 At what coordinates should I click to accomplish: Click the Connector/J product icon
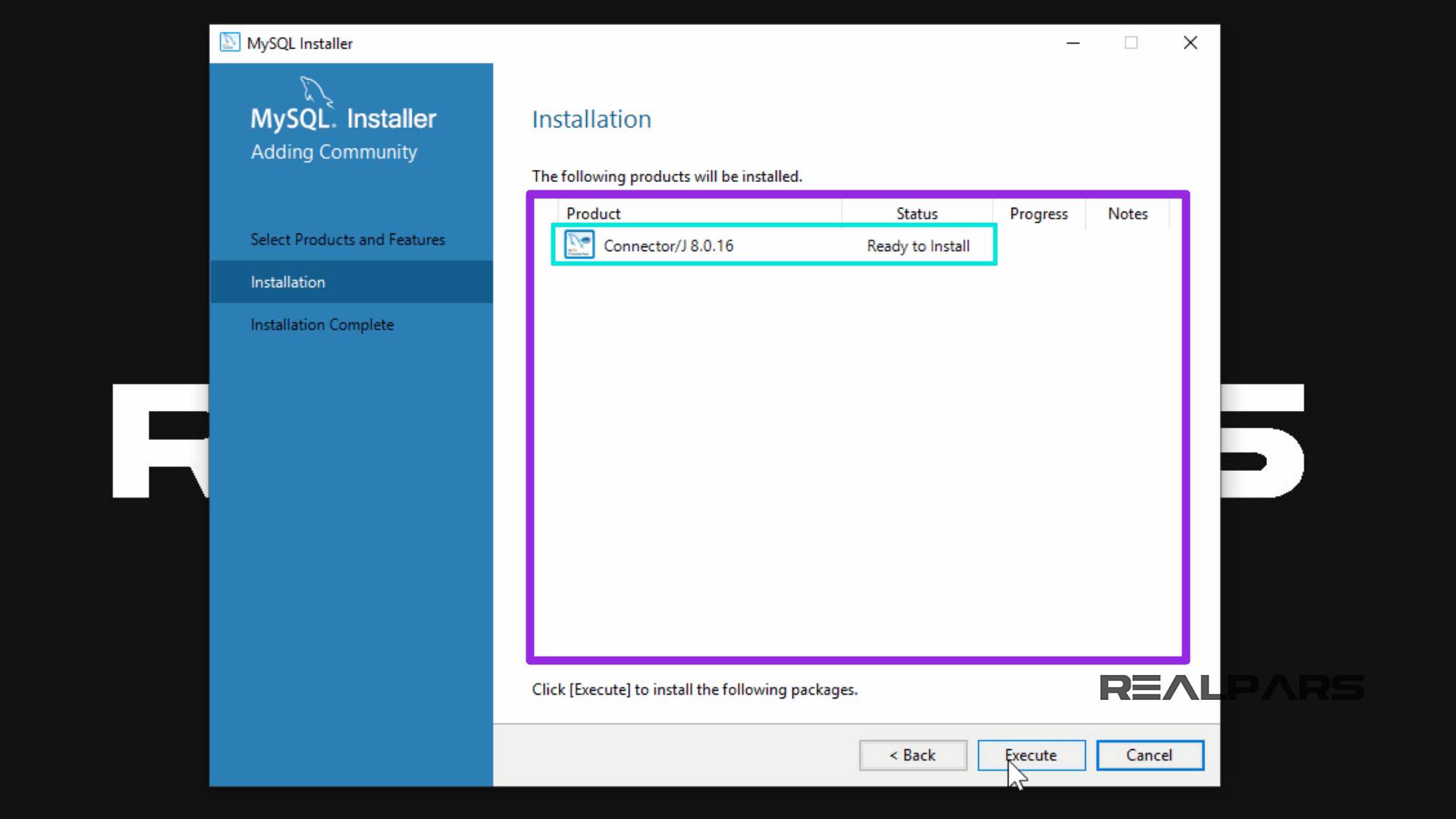click(x=578, y=244)
